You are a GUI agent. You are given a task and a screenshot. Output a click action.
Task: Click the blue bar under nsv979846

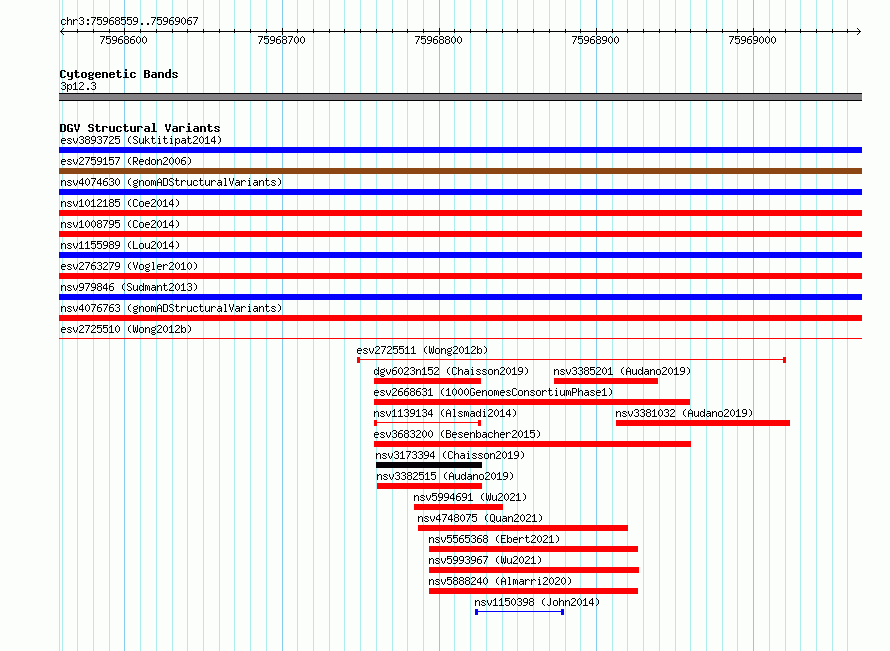pos(460,297)
